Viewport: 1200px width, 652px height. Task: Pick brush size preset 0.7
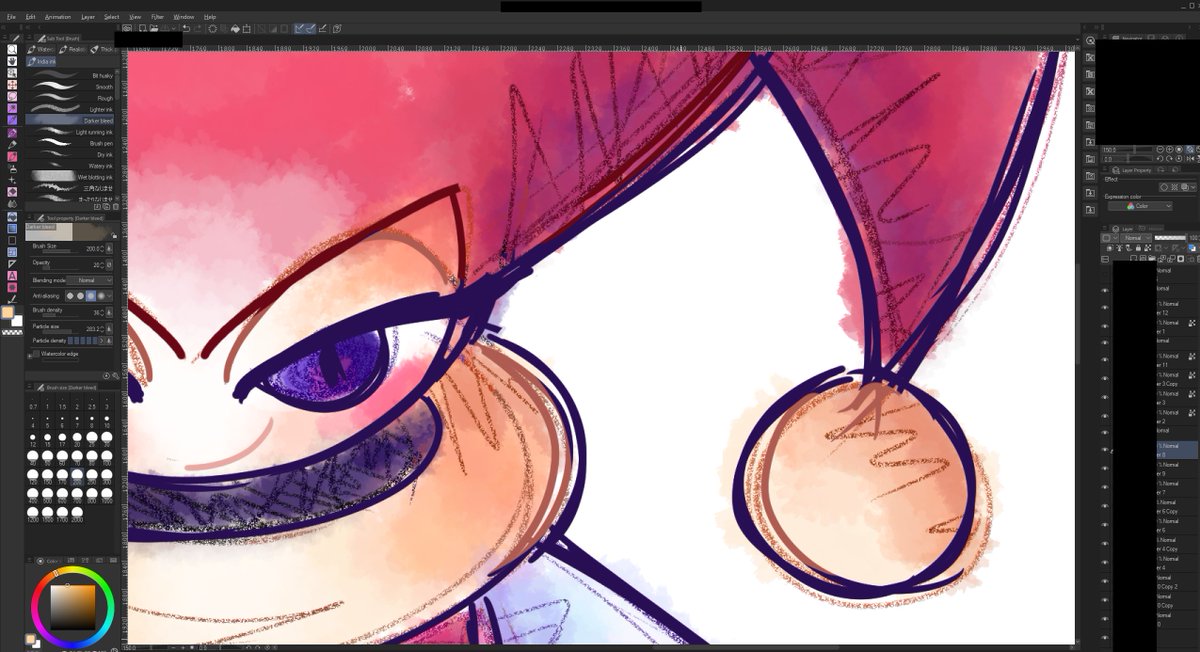pyautogui.click(x=33, y=405)
